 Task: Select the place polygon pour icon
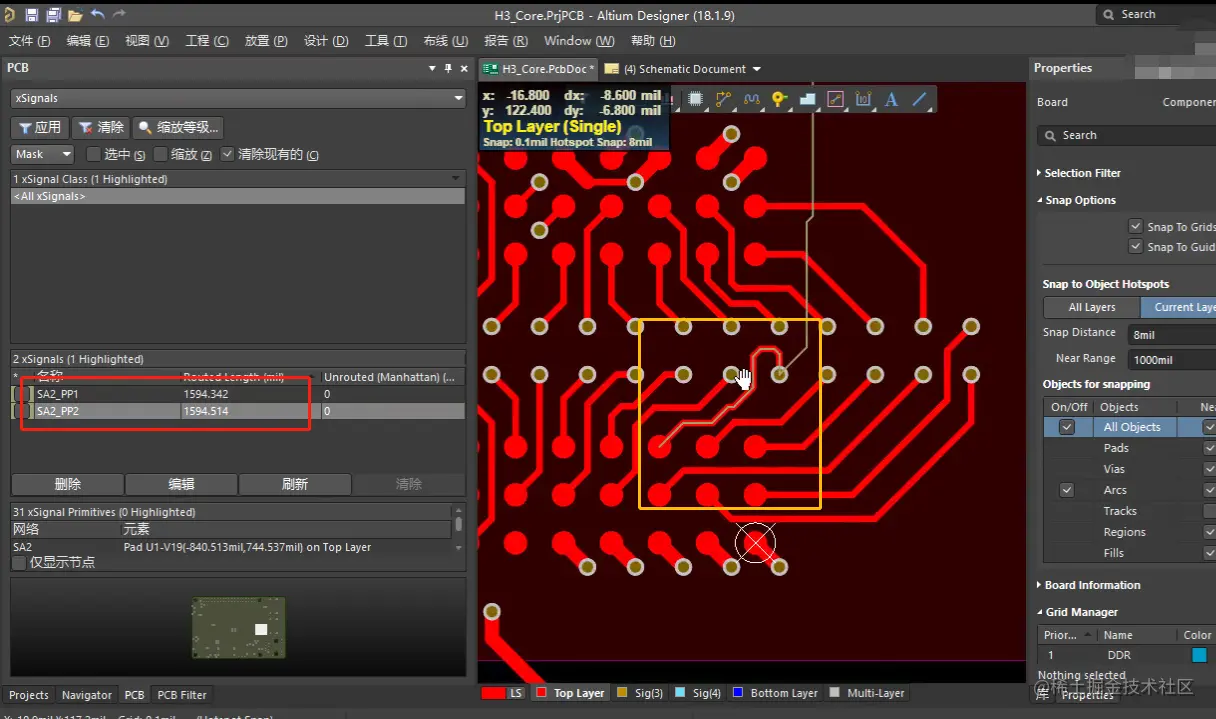click(808, 99)
